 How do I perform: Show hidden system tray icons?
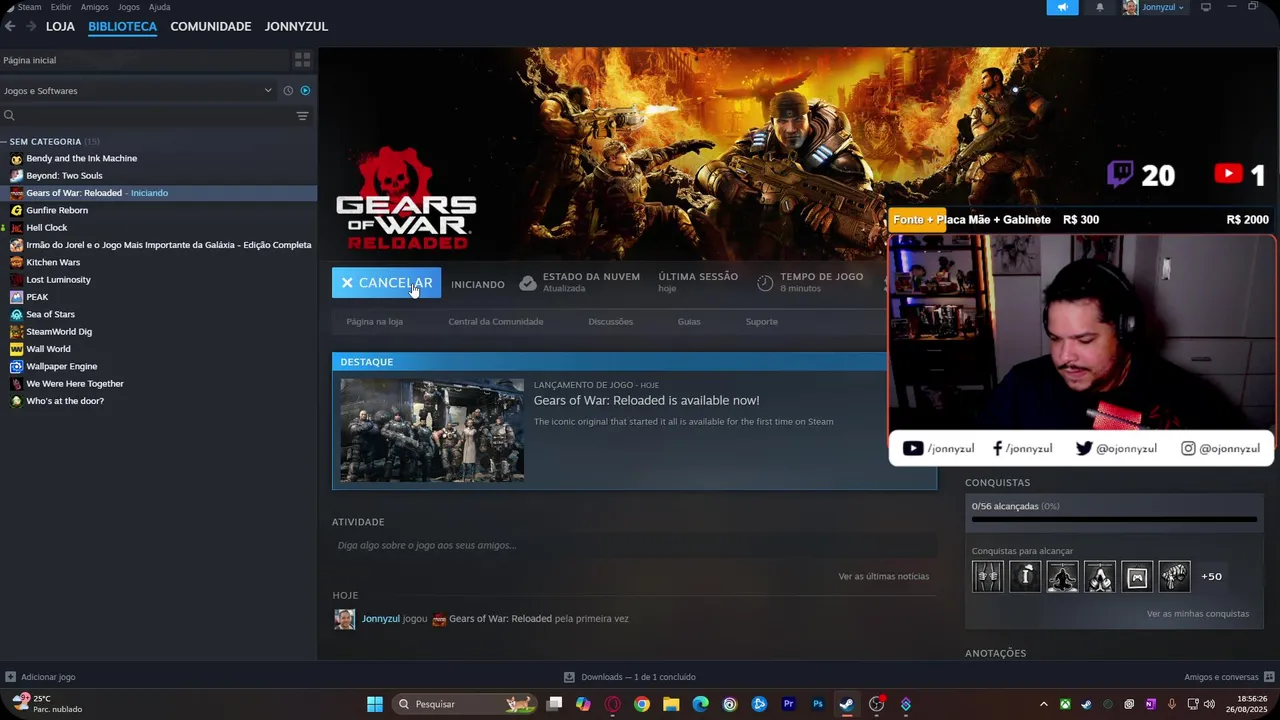[1043, 704]
